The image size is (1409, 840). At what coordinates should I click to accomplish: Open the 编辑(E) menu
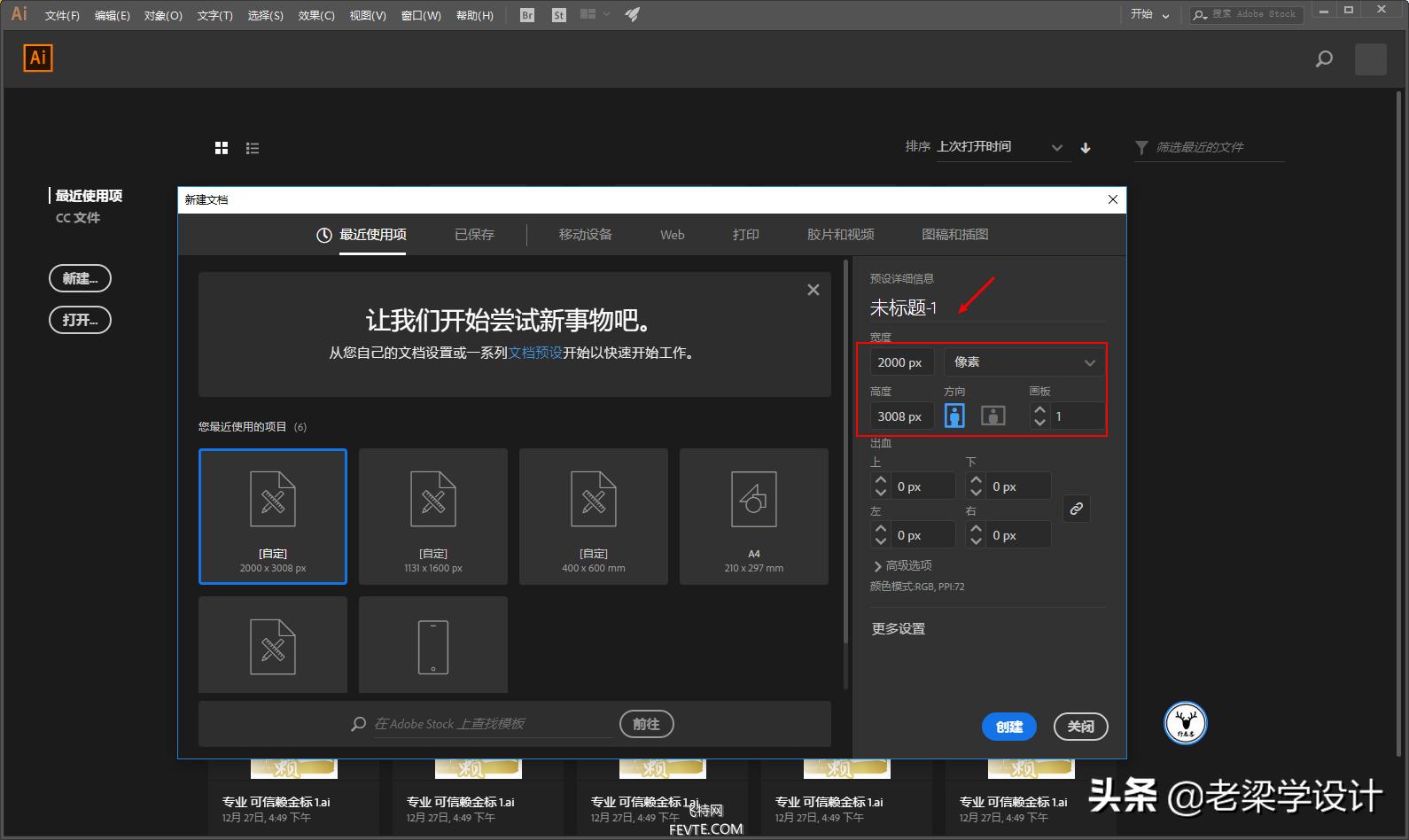(112, 15)
